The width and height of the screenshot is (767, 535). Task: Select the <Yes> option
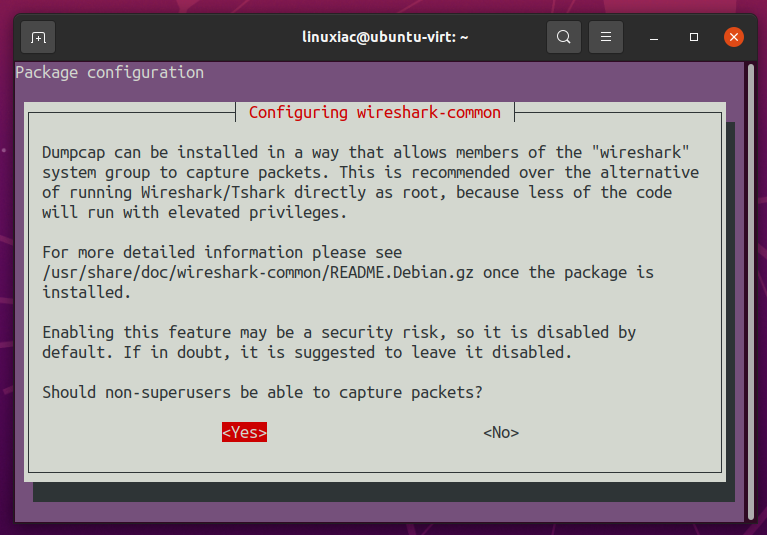click(x=244, y=432)
